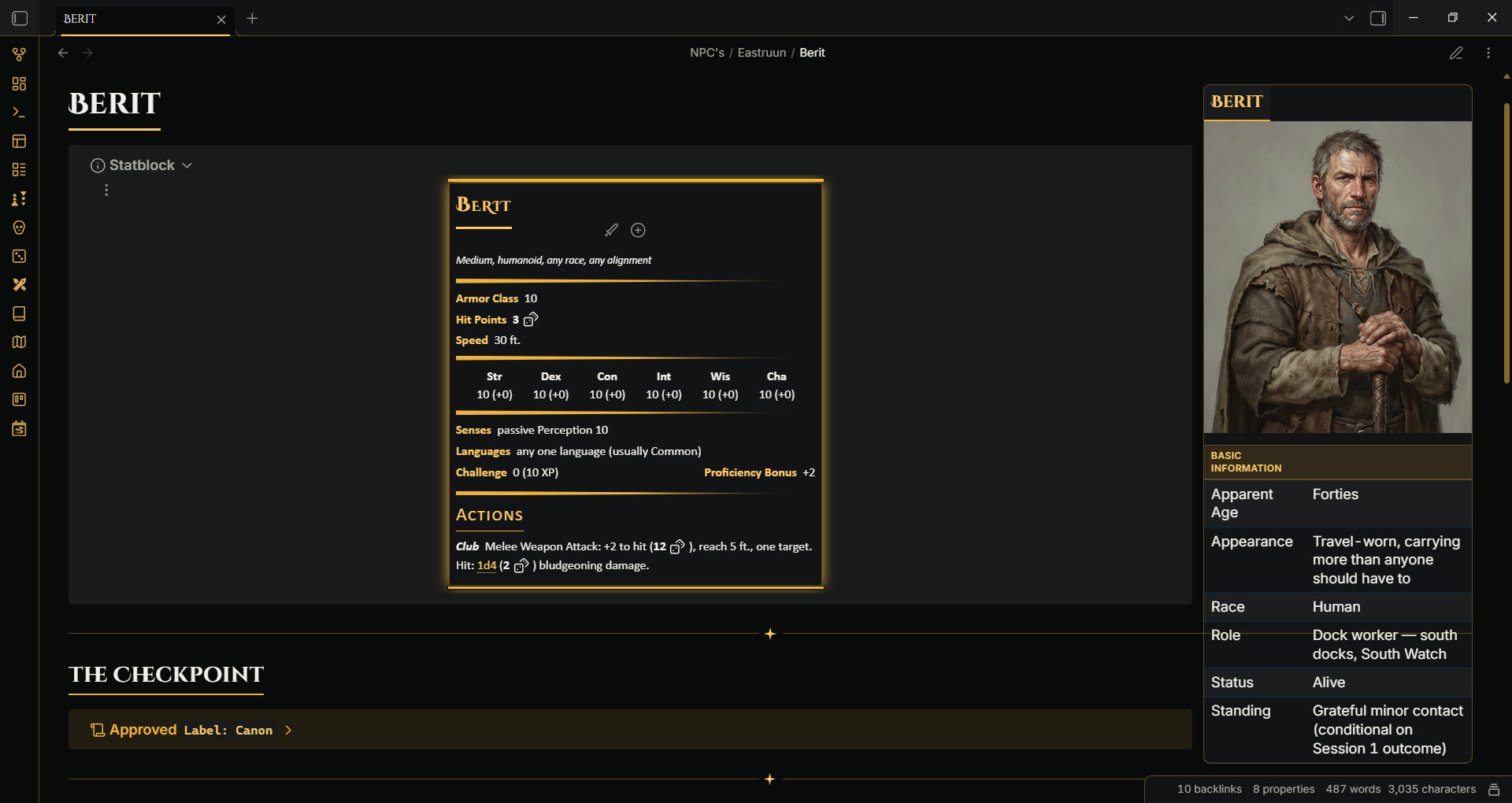Click the canvas grid ribbon icon
The width and height of the screenshot is (1512, 803).
point(20,83)
